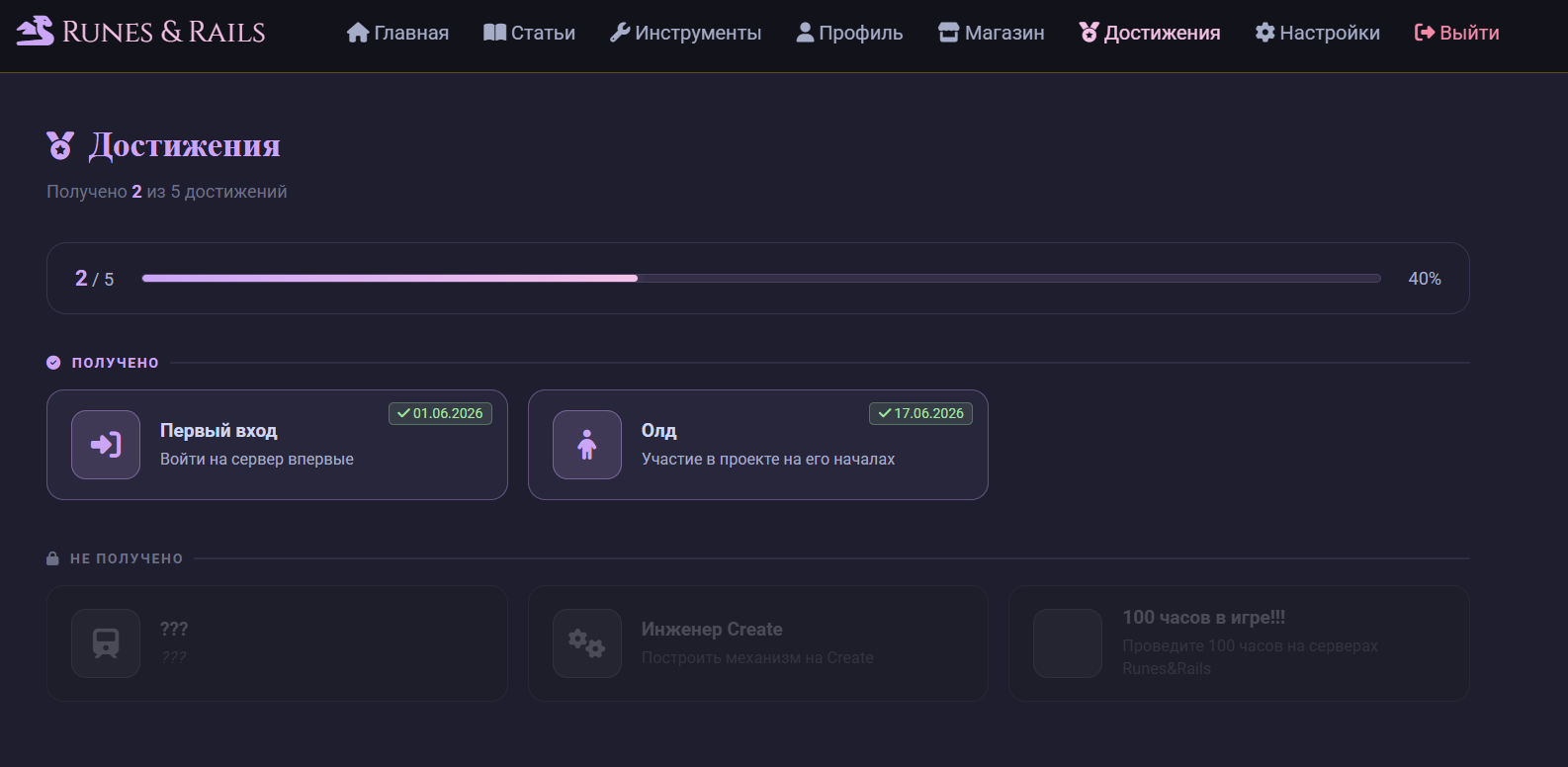The width and height of the screenshot is (1568, 767).
Task: Click the Runes & Rails site title
Action: 164,32
